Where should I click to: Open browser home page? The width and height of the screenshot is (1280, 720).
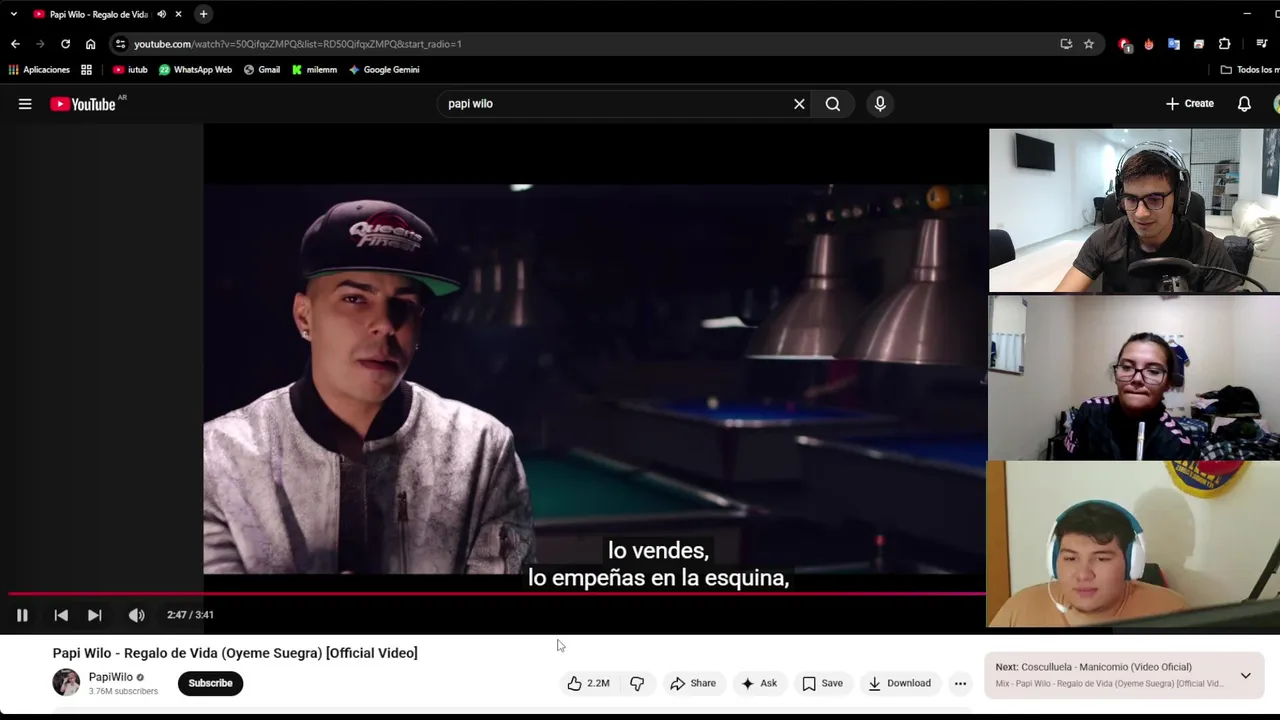[x=90, y=44]
